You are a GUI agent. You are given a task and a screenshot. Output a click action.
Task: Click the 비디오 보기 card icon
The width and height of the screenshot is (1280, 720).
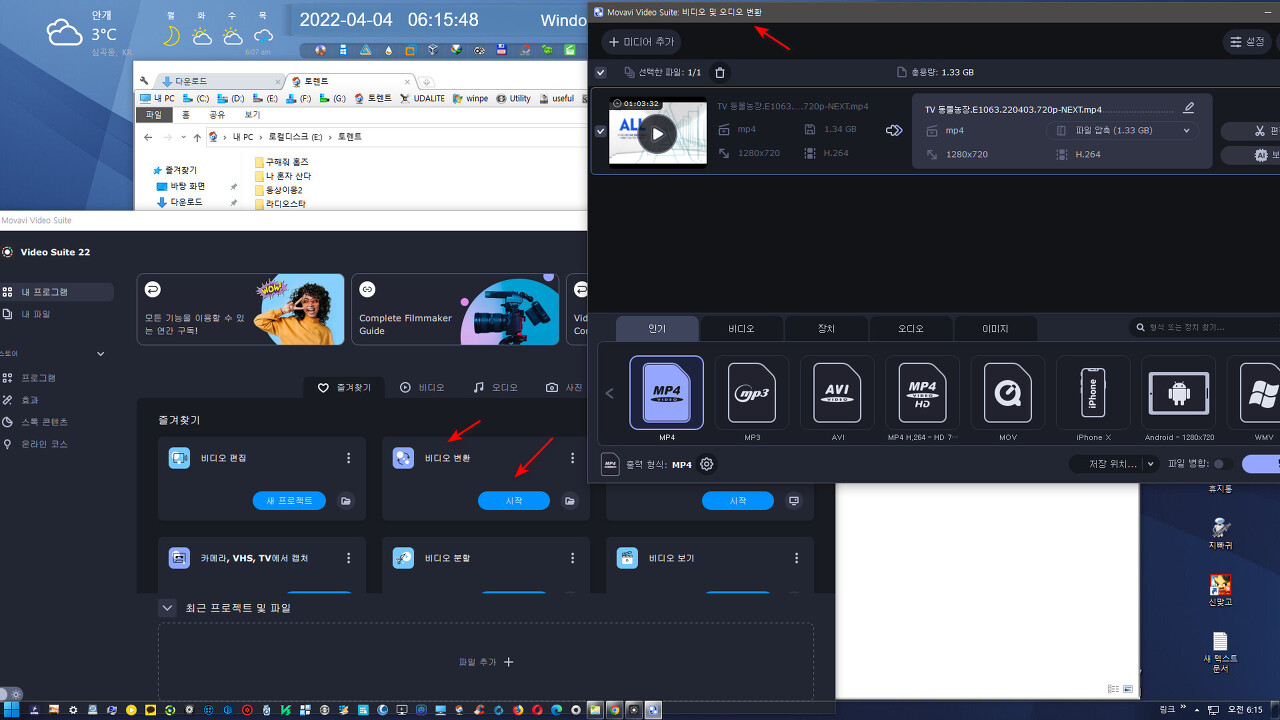point(627,558)
